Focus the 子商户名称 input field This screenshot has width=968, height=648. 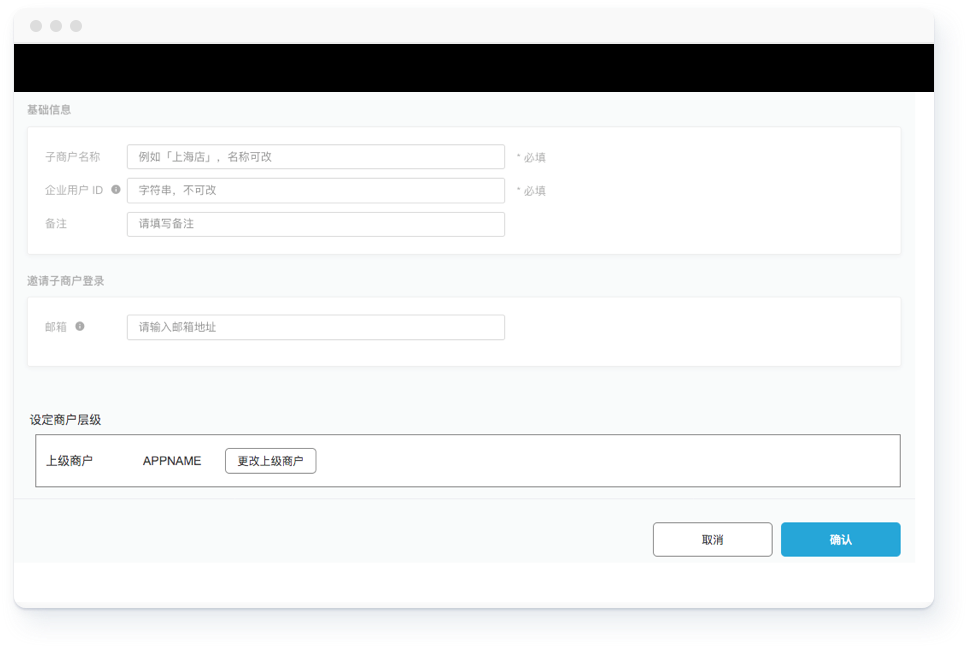(315, 157)
